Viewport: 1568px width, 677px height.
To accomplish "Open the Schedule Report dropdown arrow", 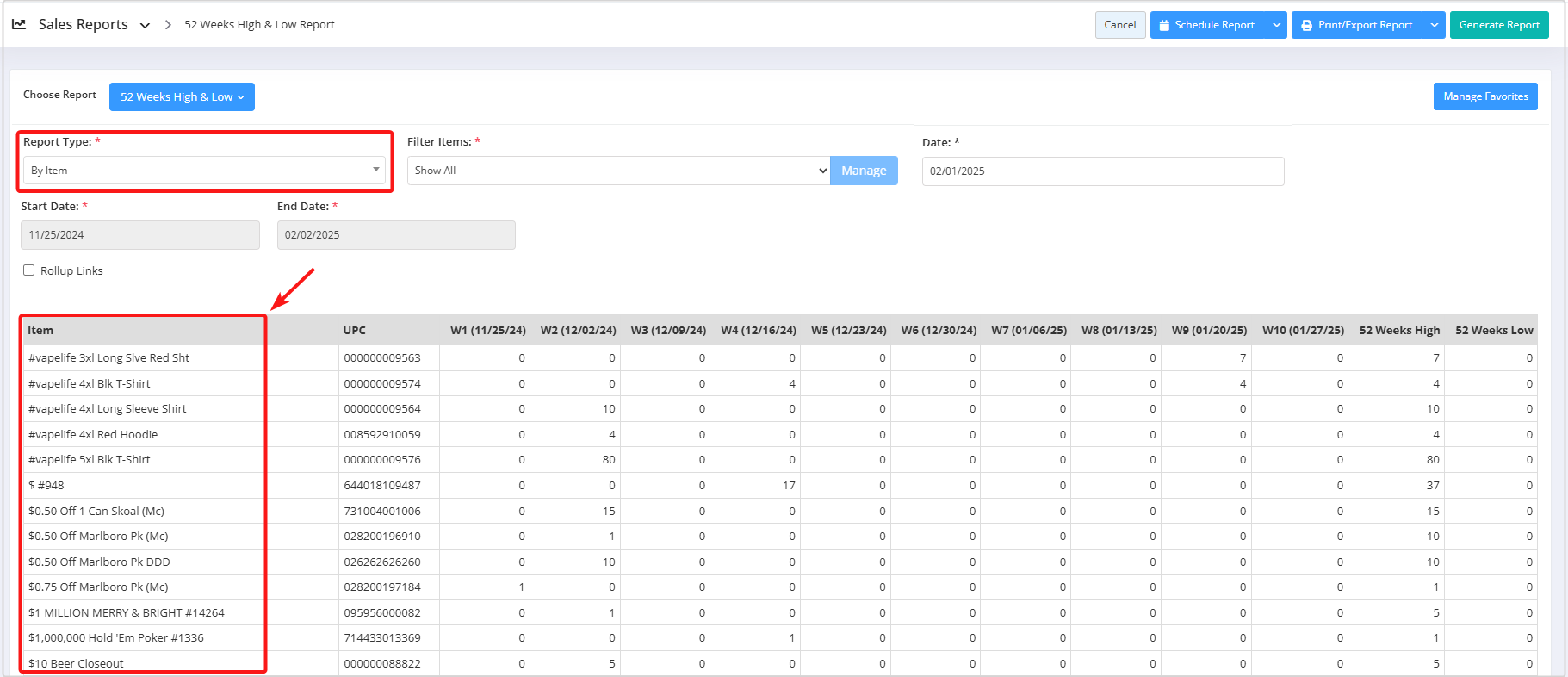I will [1276, 25].
